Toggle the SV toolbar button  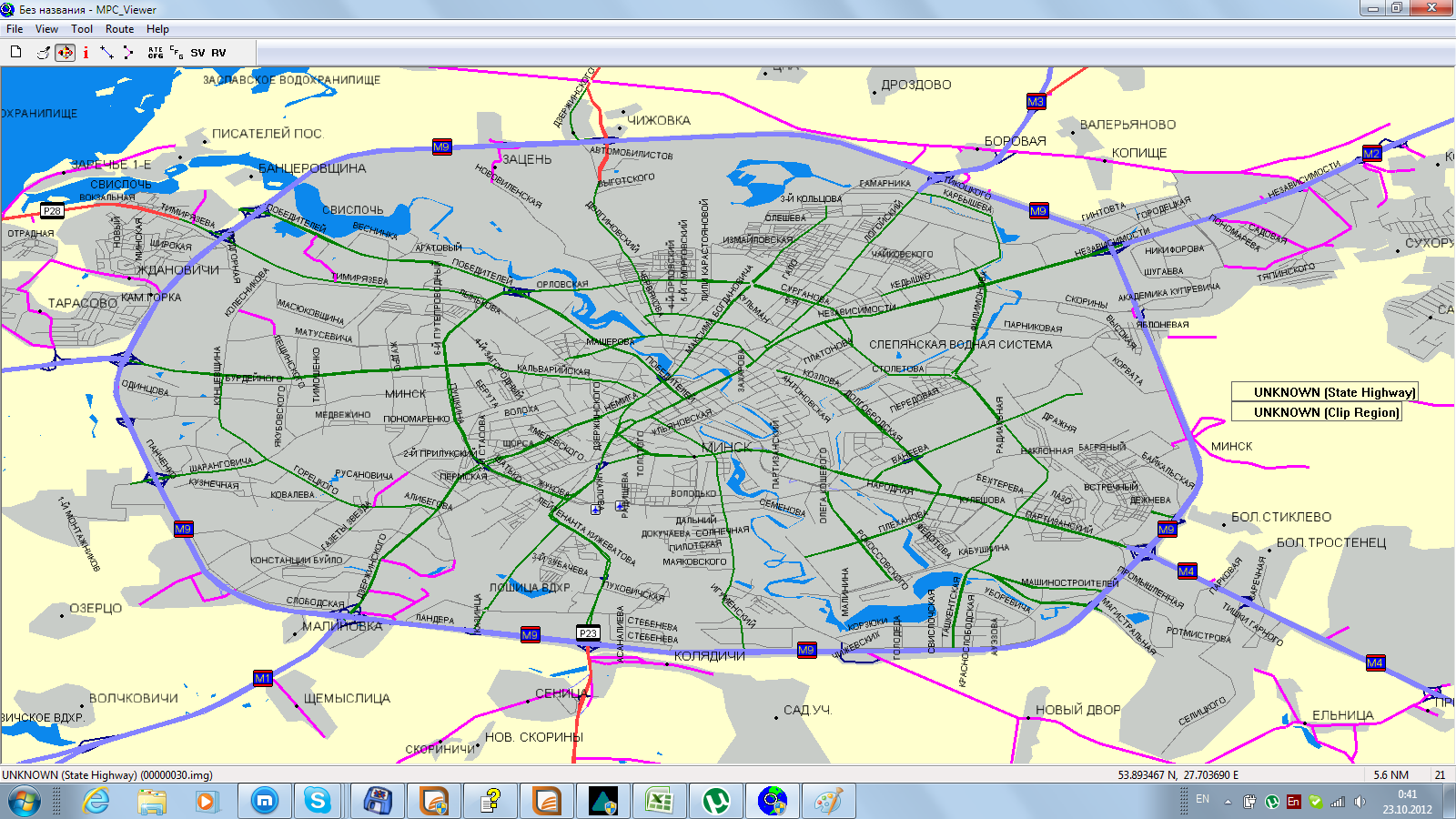click(x=197, y=53)
